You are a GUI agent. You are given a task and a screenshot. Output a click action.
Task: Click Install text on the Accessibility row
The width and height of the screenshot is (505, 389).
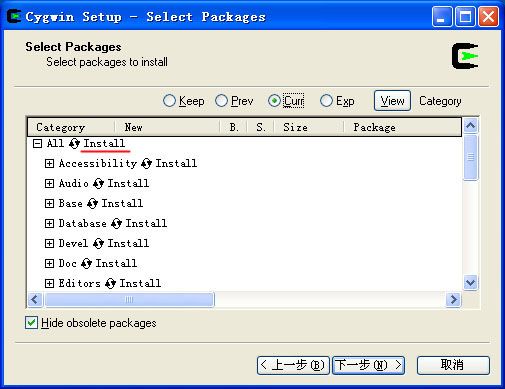point(176,163)
